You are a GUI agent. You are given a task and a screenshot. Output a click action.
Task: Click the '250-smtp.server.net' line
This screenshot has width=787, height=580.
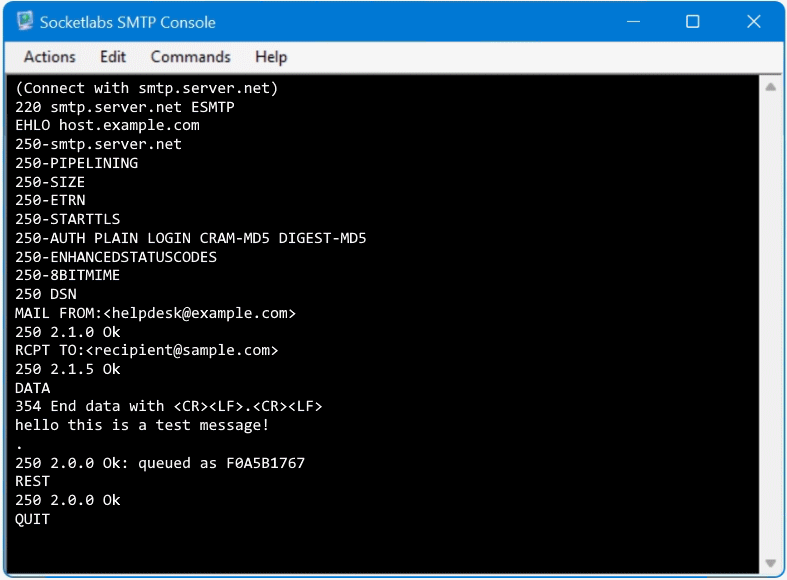point(98,144)
